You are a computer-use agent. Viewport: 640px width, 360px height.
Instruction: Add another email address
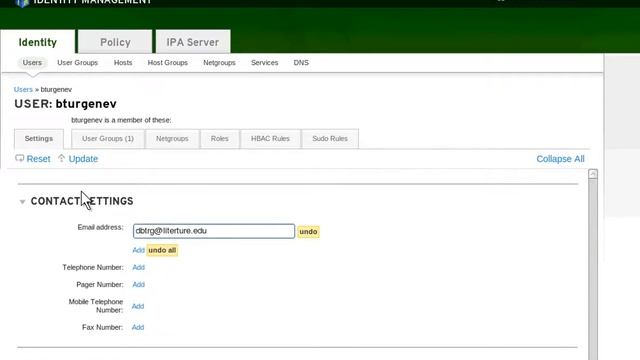138,250
